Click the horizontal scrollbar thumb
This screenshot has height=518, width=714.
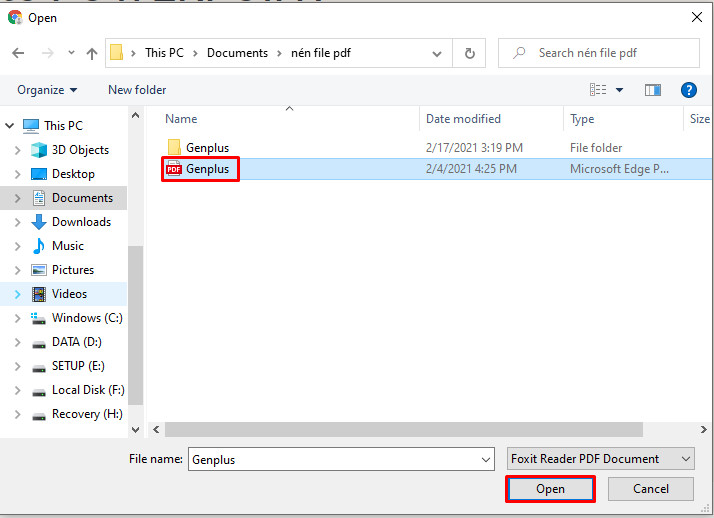pos(403,429)
